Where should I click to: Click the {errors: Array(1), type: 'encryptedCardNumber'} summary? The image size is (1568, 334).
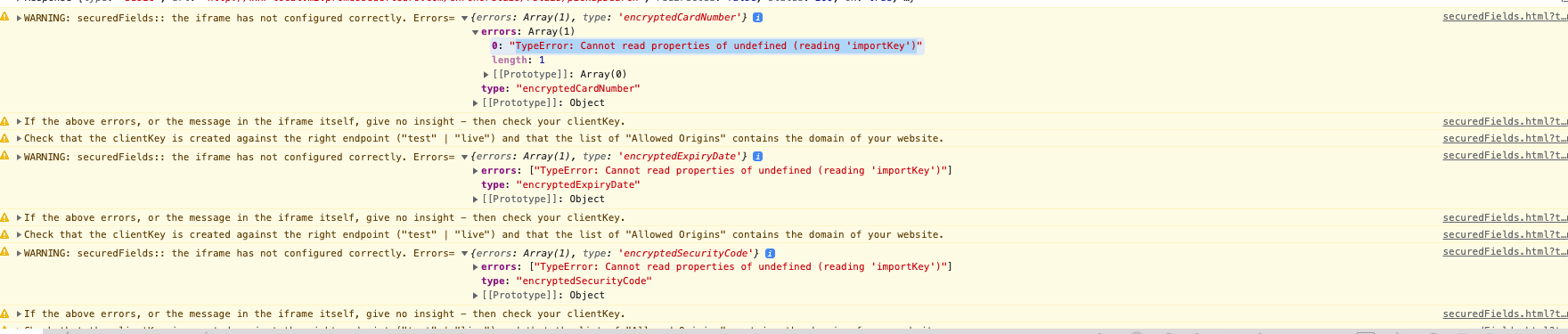(x=609, y=18)
